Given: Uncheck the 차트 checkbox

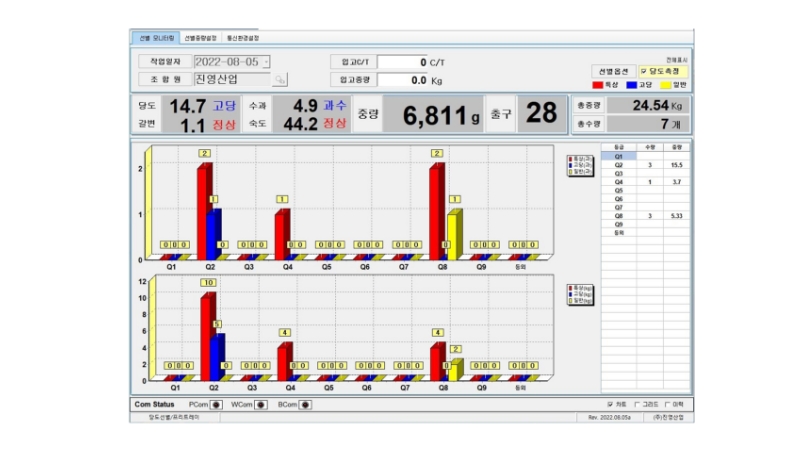Looking at the screenshot, I should pyautogui.click(x=610, y=404).
